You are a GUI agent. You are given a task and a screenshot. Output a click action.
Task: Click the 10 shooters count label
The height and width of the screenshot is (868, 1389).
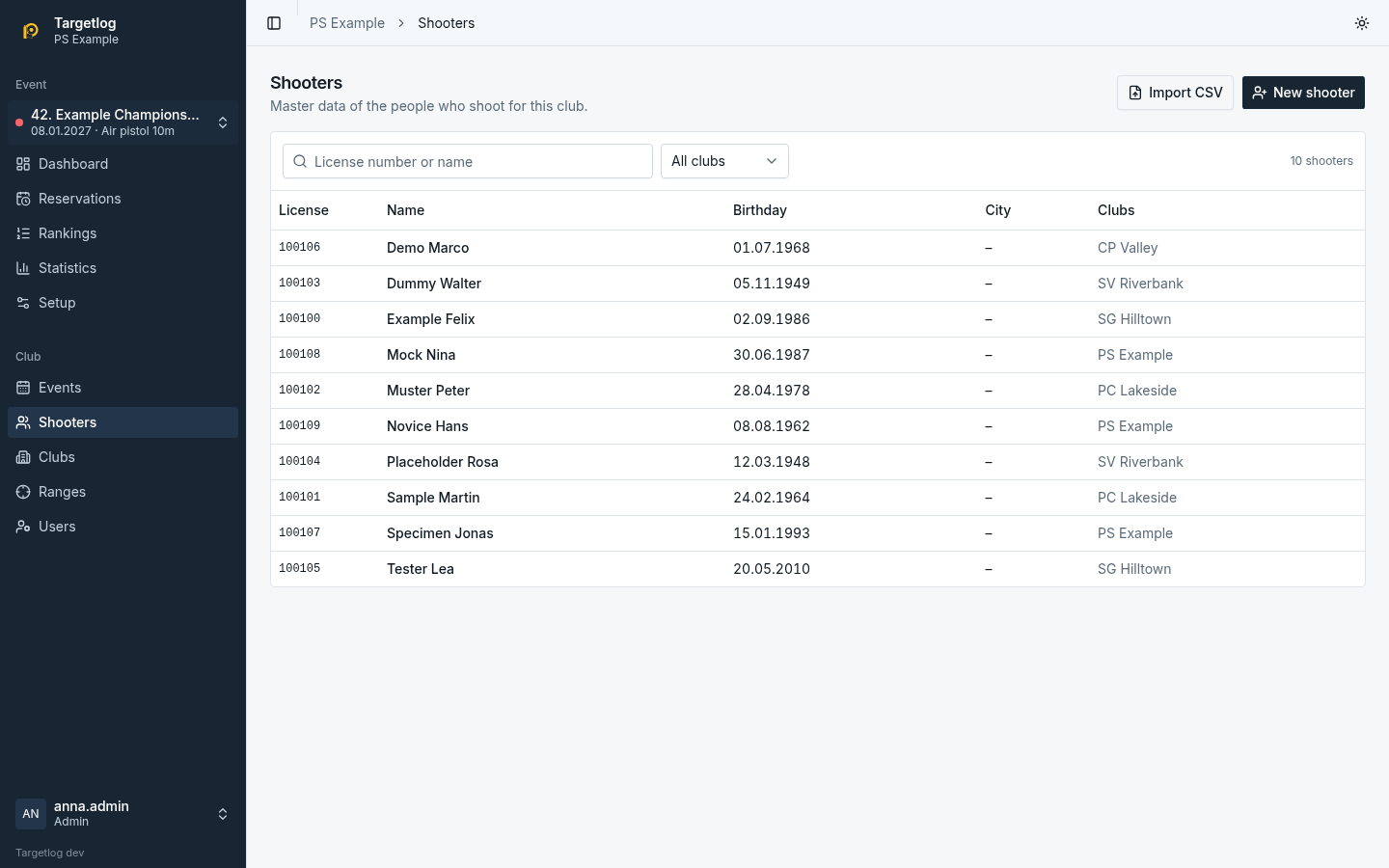(1321, 161)
